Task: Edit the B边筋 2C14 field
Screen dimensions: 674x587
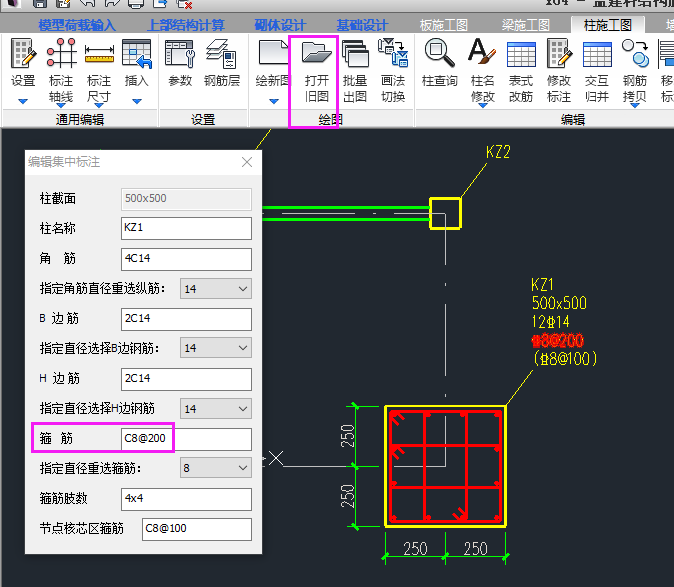Action: pyautogui.click(x=186, y=319)
